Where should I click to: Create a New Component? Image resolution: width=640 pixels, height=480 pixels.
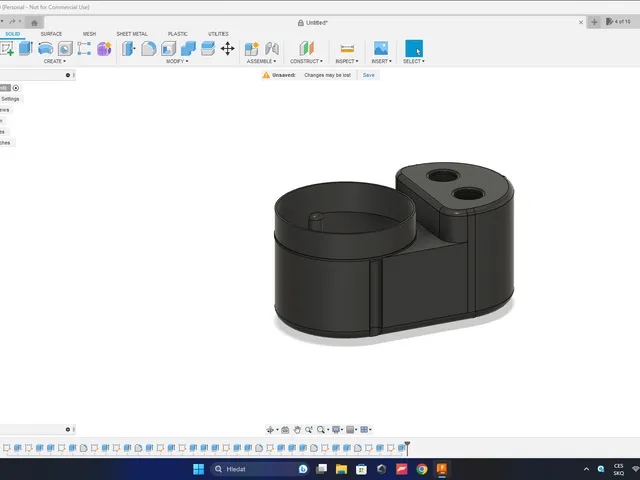251,49
